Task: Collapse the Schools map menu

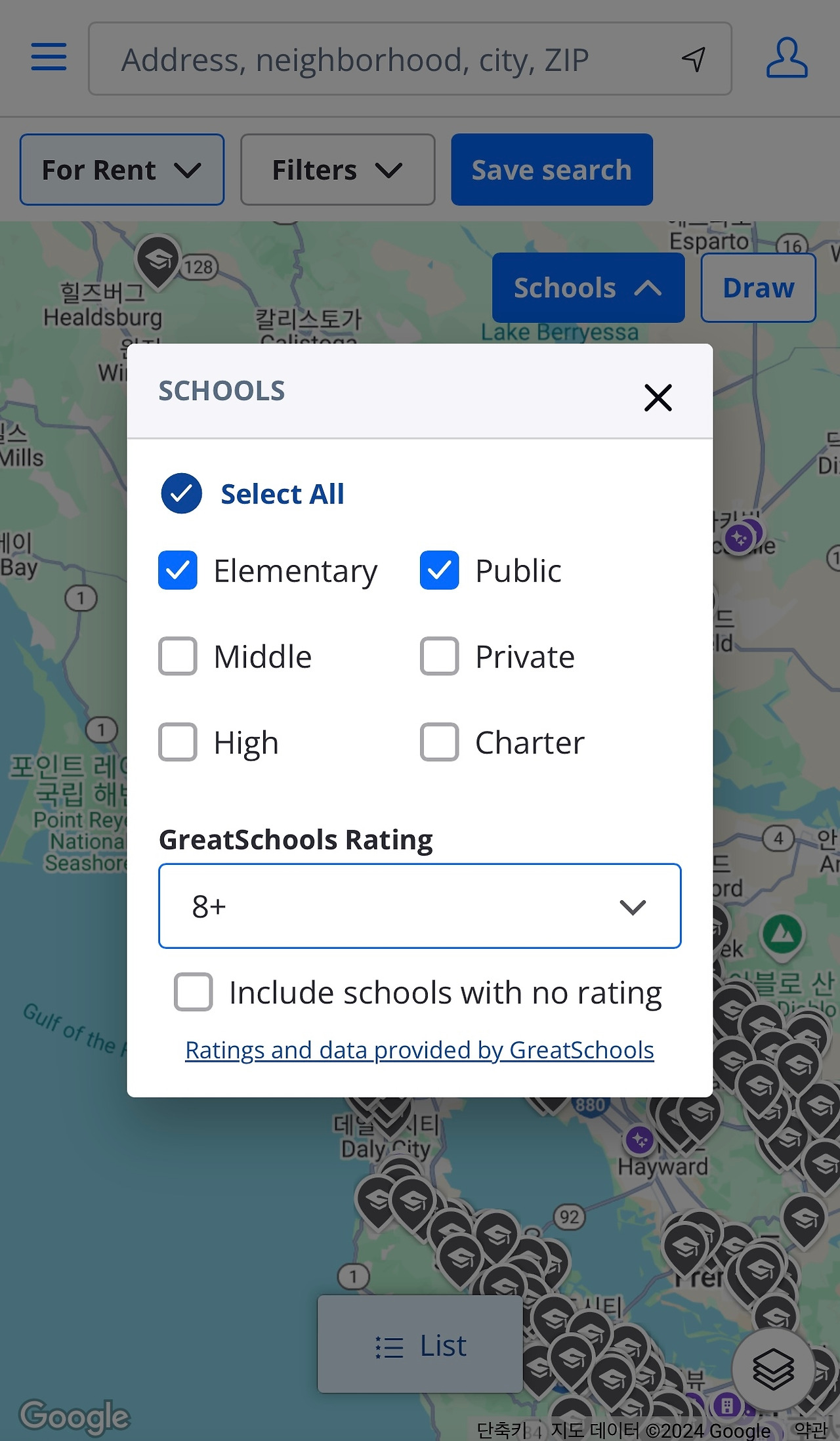Action: click(588, 288)
